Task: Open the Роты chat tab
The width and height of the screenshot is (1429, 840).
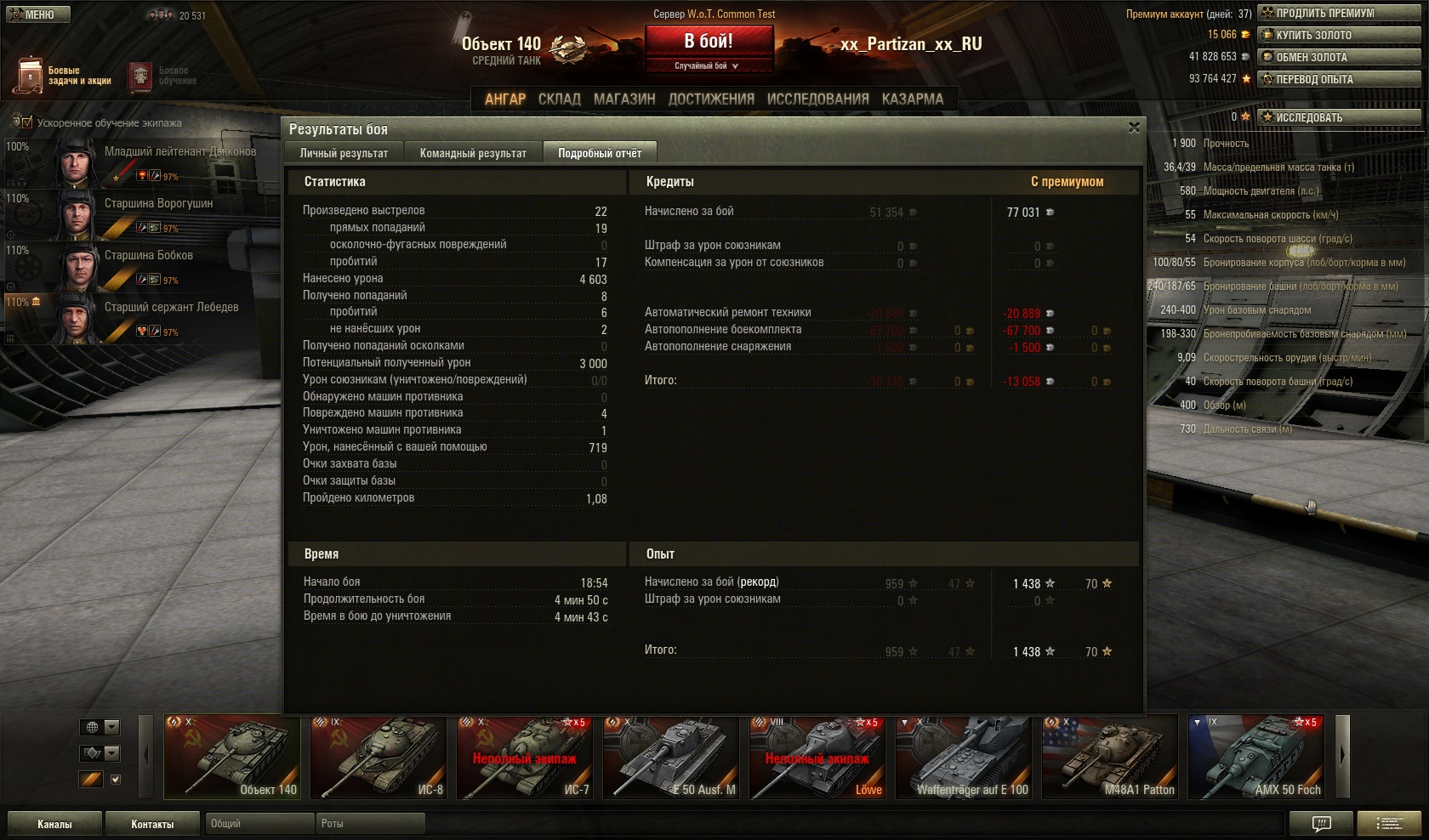Action: coord(370,823)
